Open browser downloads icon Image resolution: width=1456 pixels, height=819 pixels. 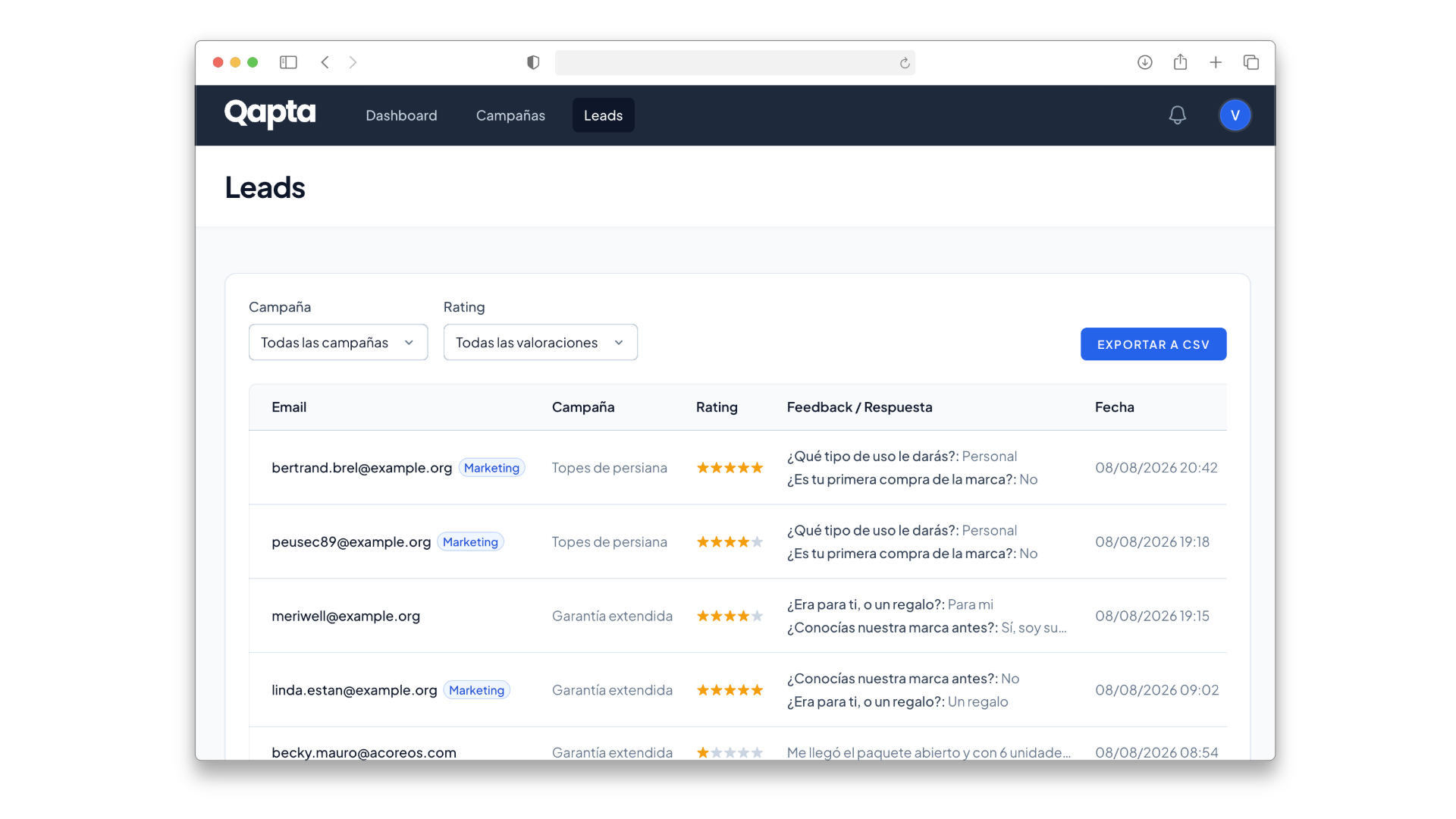(1144, 62)
